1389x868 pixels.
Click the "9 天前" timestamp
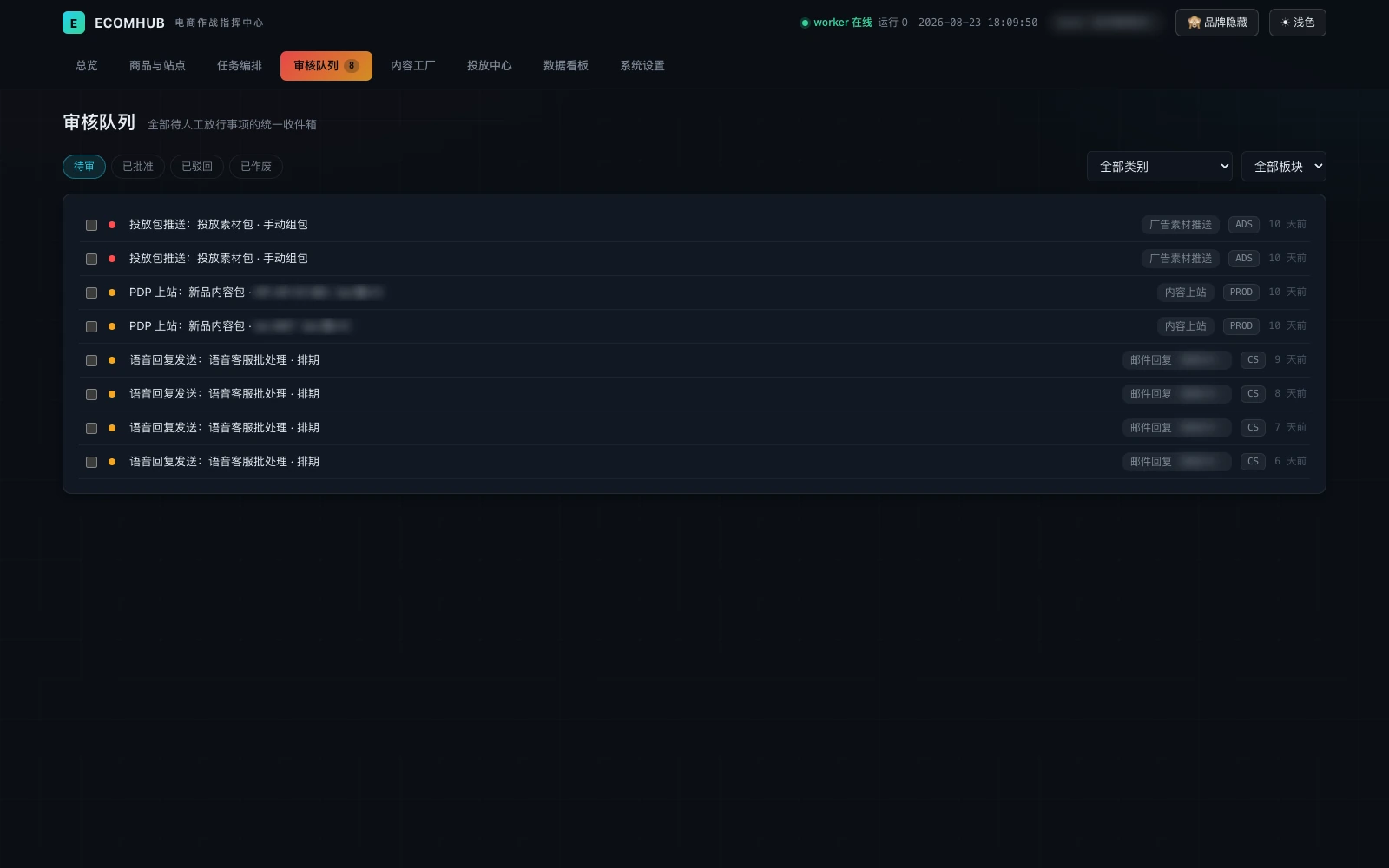click(1290, 360)
